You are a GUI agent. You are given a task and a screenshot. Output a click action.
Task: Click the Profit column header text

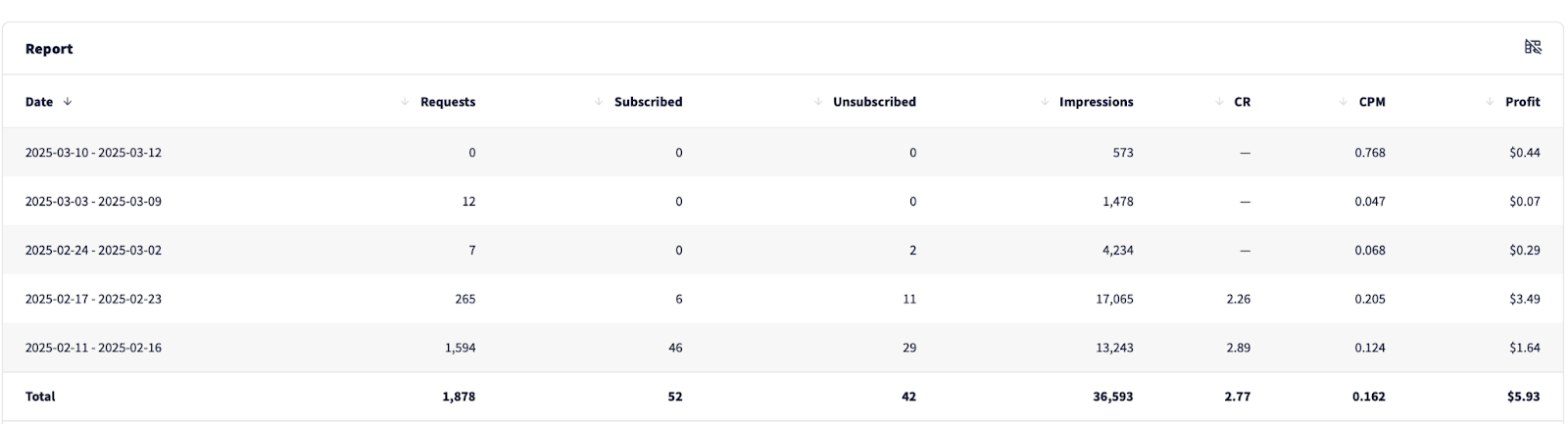(x=1522, y=102)
